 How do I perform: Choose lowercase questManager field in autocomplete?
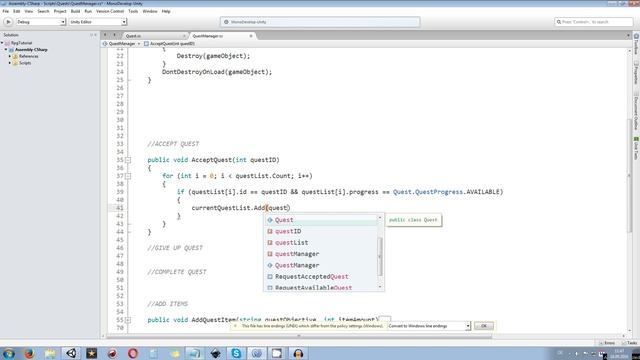[320, 254]
